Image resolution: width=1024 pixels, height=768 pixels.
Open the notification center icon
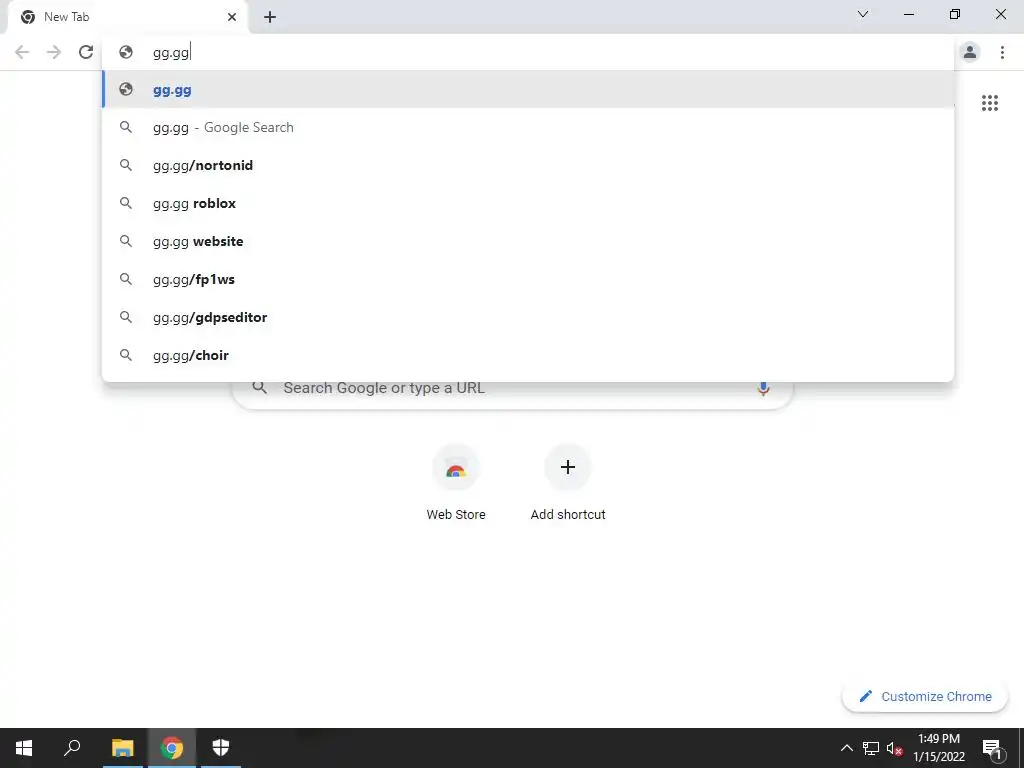click(991, 748)
